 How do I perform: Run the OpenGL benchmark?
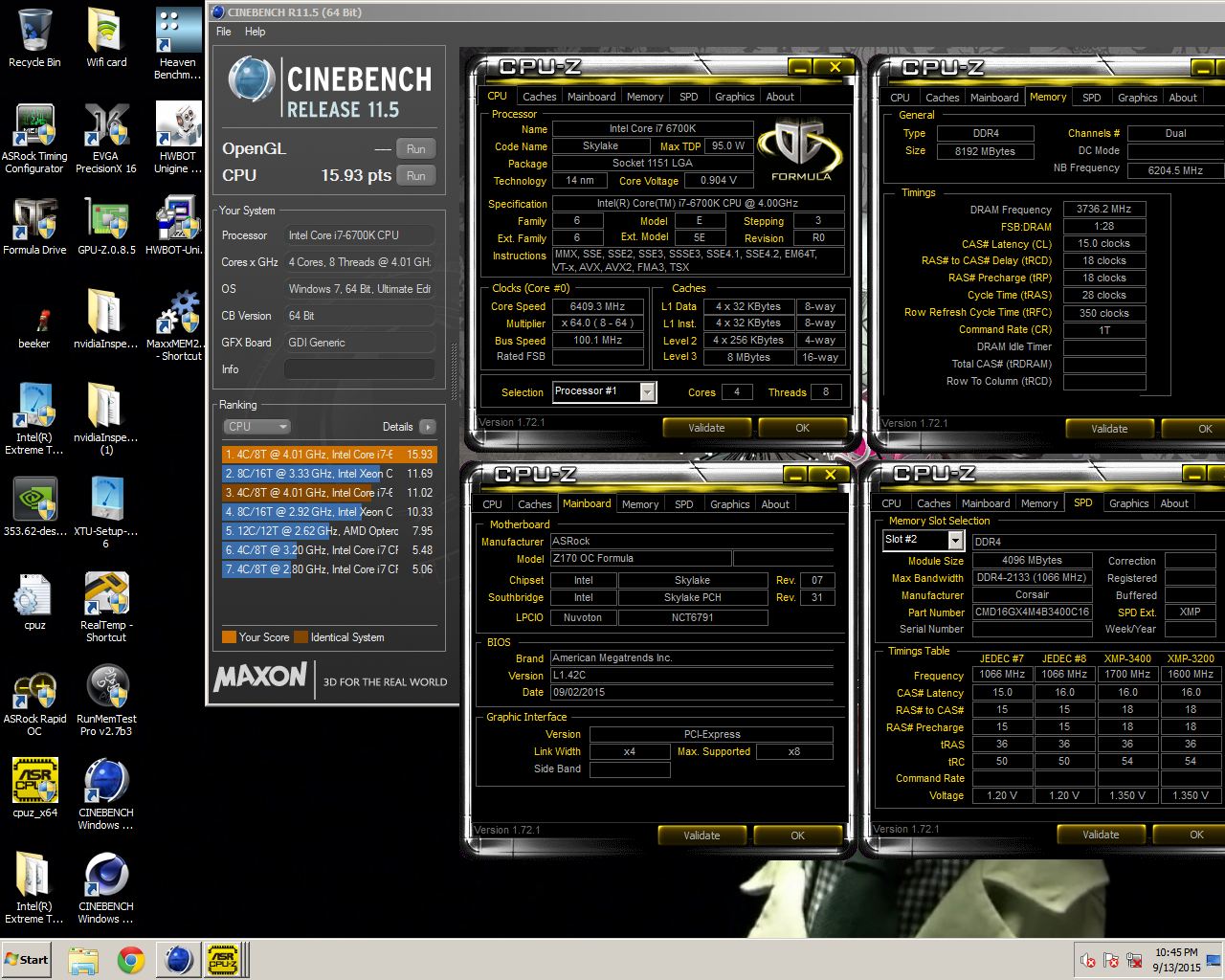tap(415, 148)
